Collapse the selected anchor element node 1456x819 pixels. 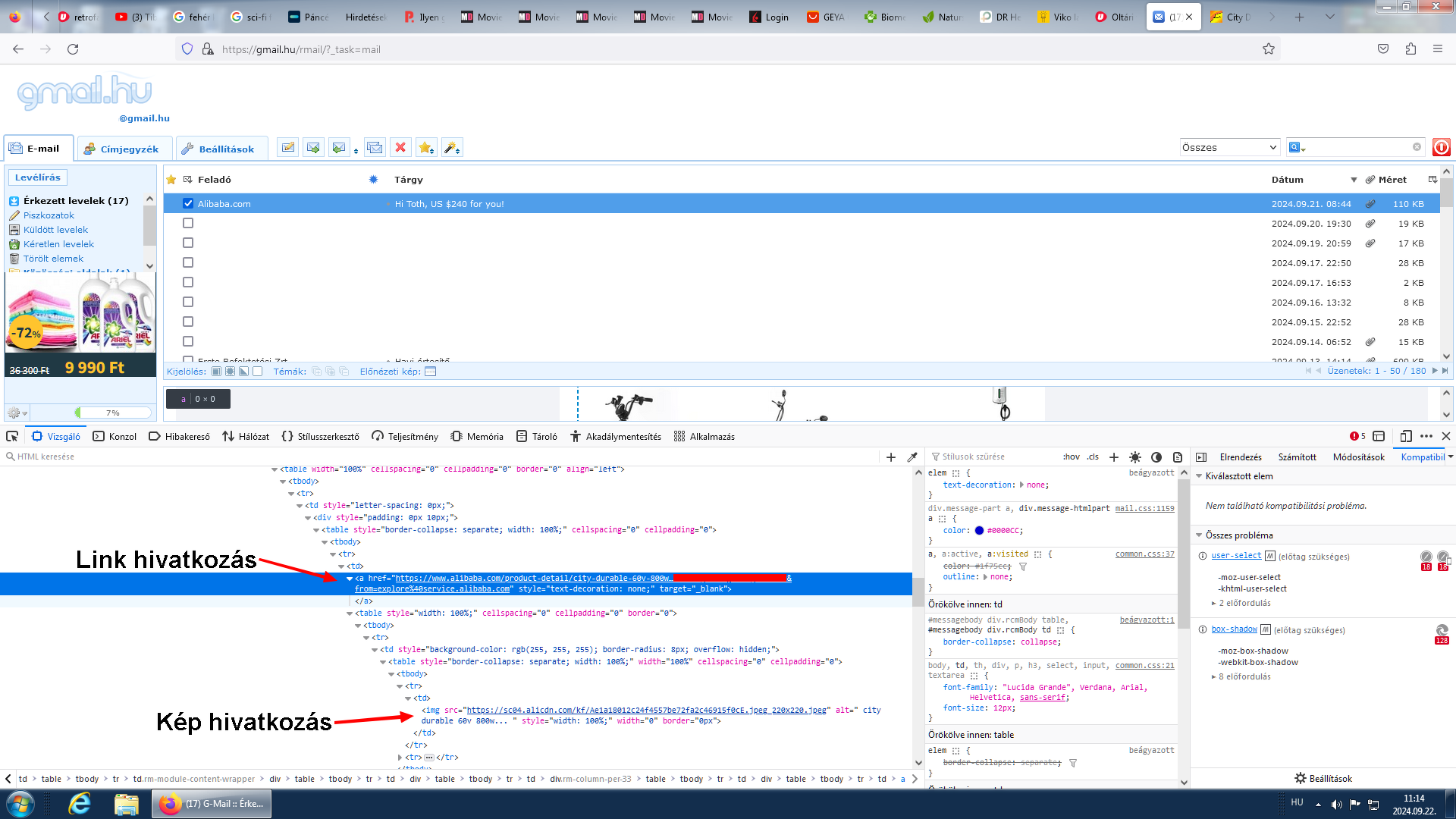tap(350, 579)
